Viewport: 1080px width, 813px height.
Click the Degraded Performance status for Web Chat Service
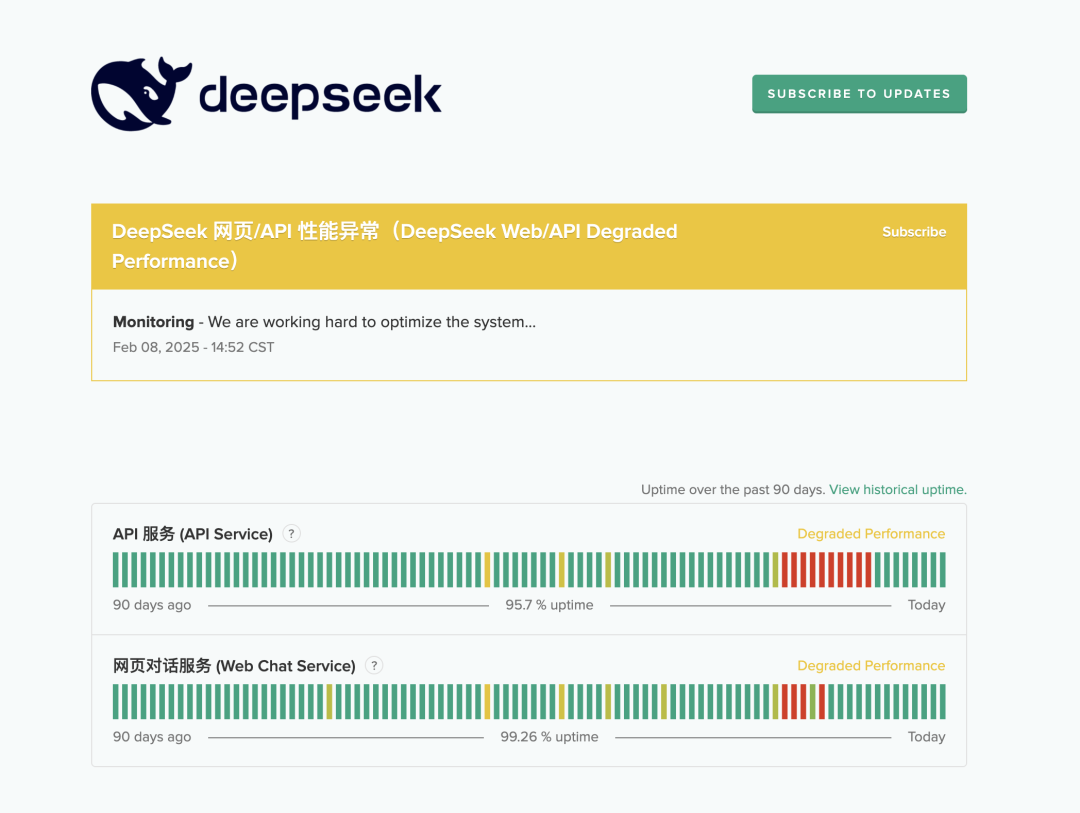(871, 665)
